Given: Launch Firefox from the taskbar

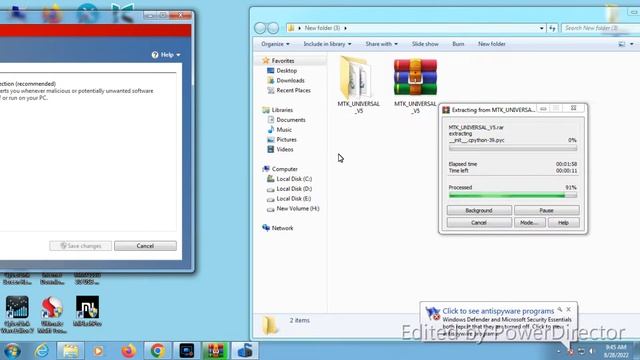Looking at the screenshot, I should (x=129, y=351).
